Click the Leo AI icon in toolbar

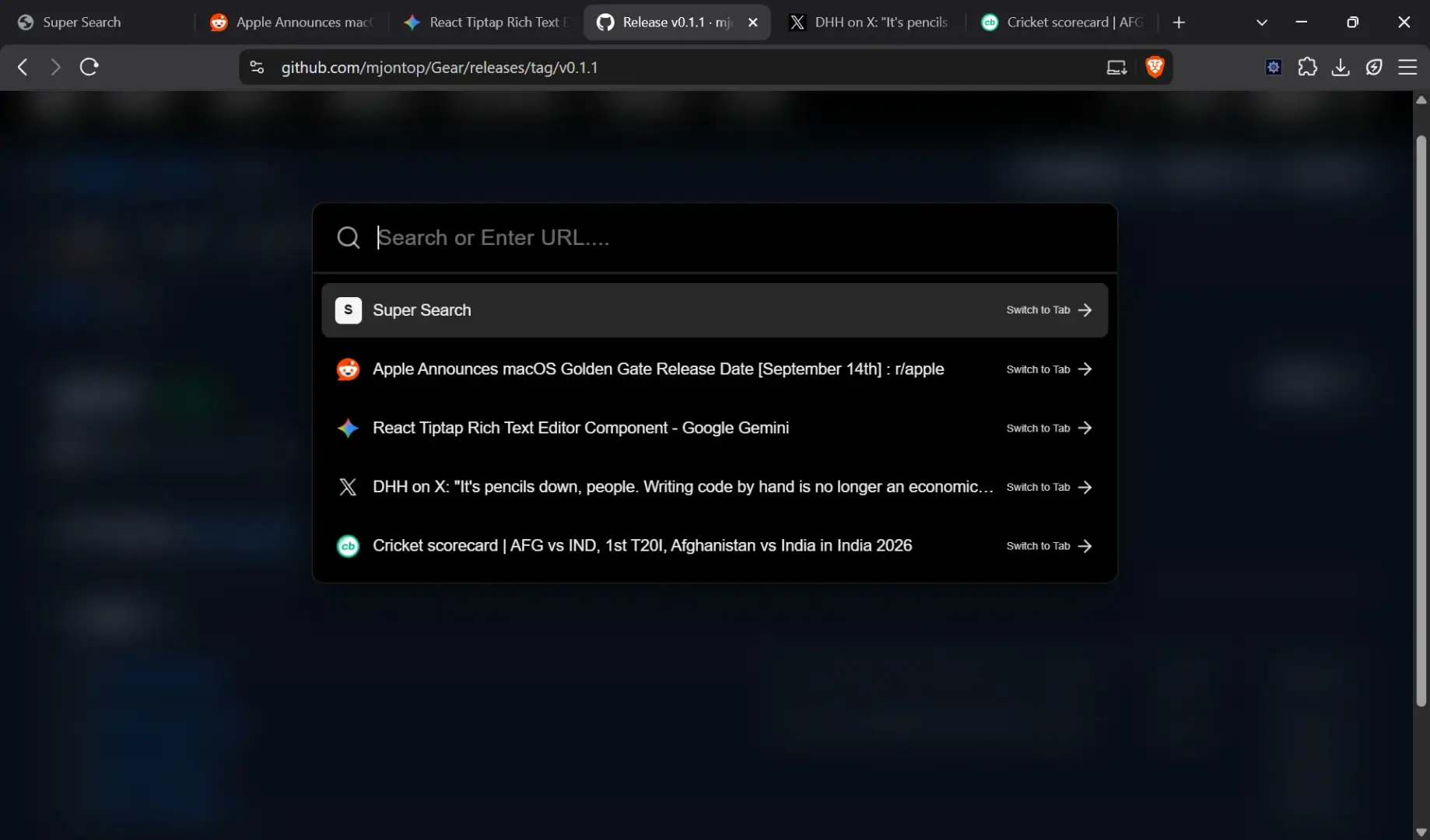tap(1374, 67)
